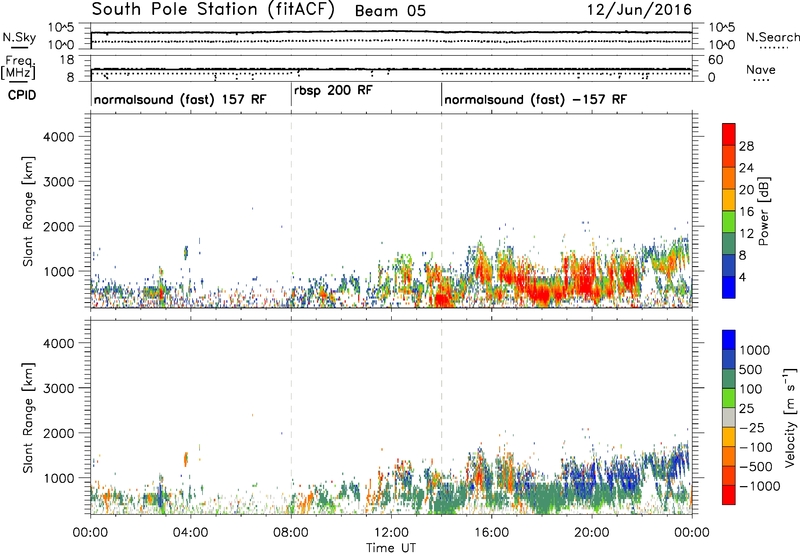The width and height of the screenshot is (800, 554).
Task: Click the date '12/Jun/2016'
Action: tap(639, 10)
